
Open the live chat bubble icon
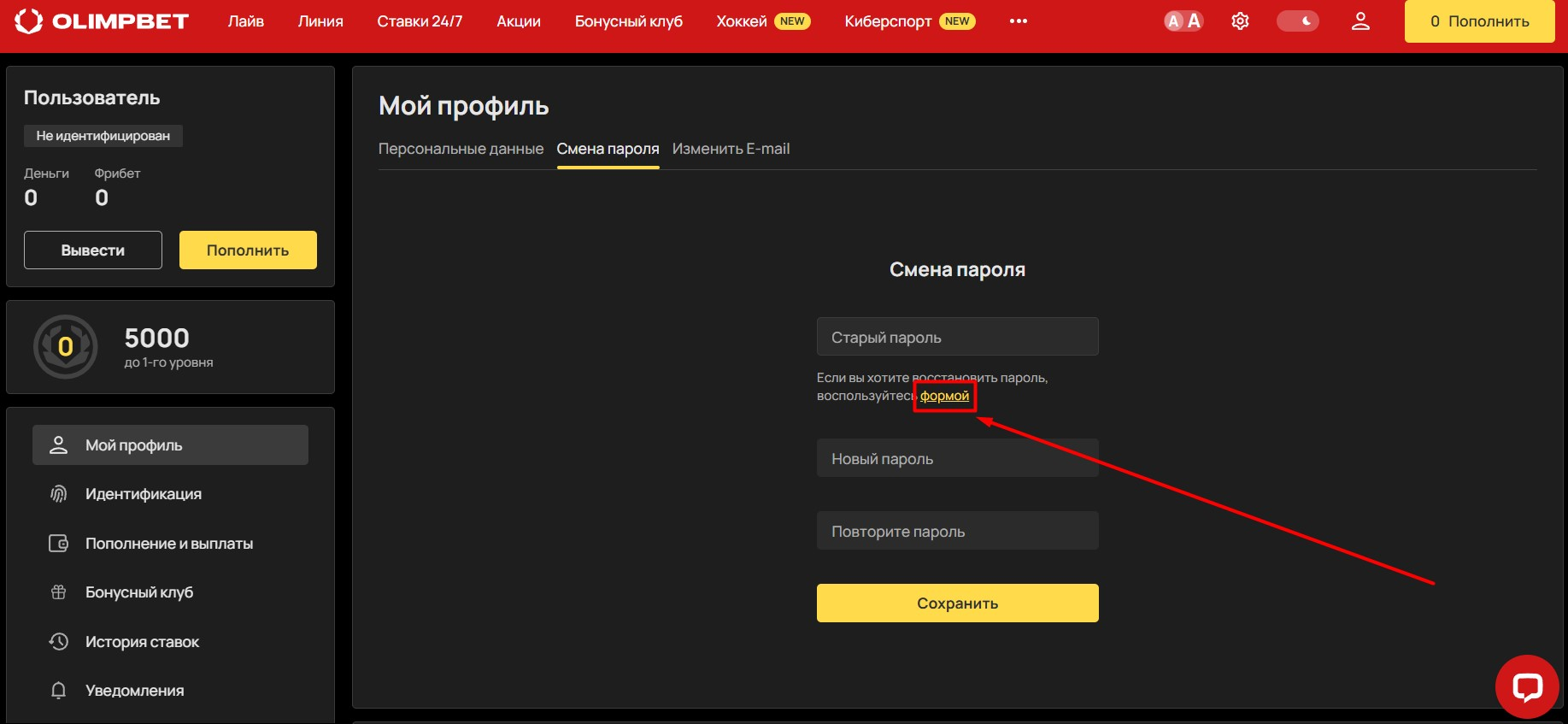1527,686
